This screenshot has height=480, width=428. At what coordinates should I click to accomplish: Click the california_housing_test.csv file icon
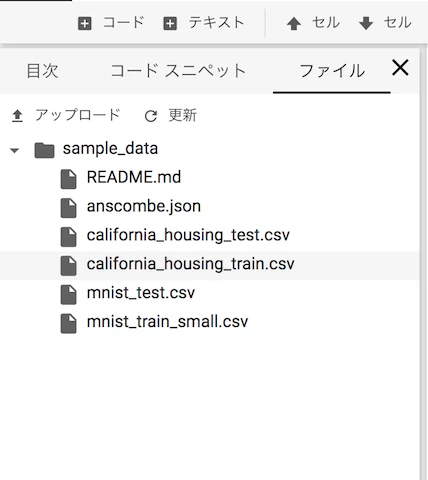click(69, 237)
